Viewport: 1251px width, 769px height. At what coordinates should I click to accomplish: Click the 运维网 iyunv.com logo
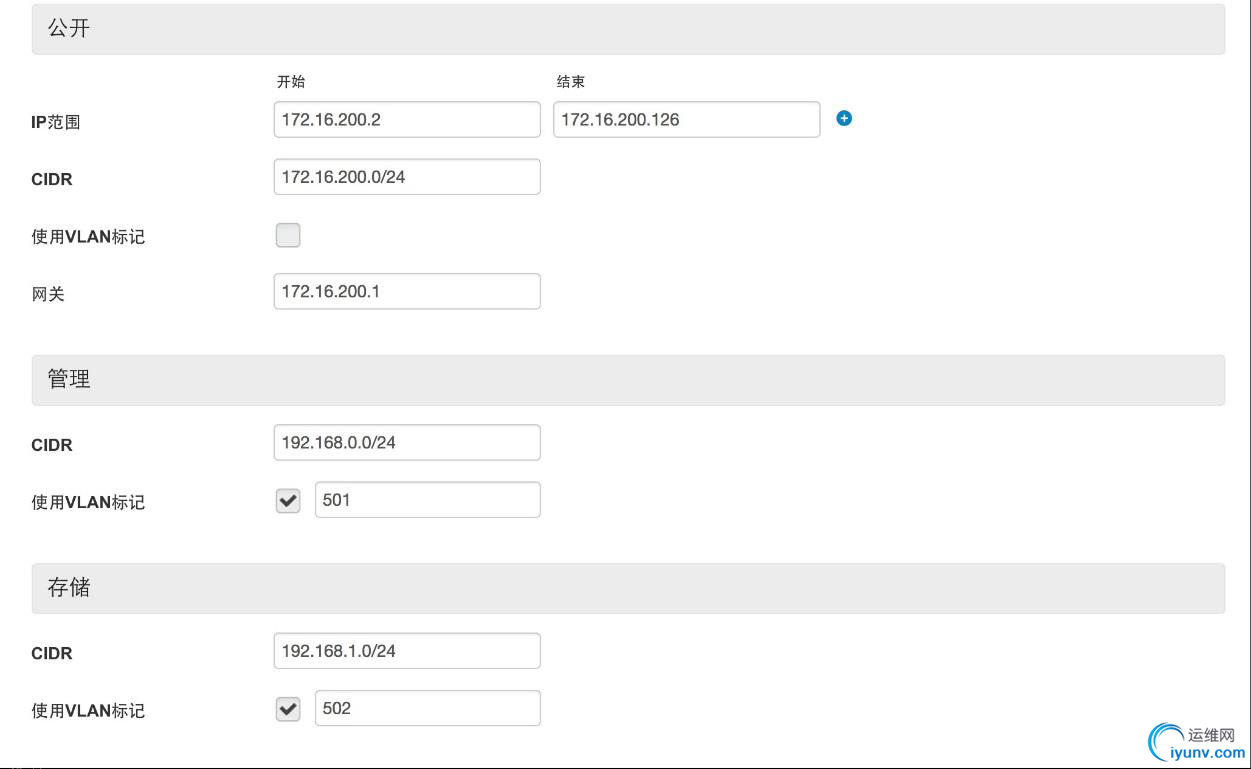pos(1196,743)
